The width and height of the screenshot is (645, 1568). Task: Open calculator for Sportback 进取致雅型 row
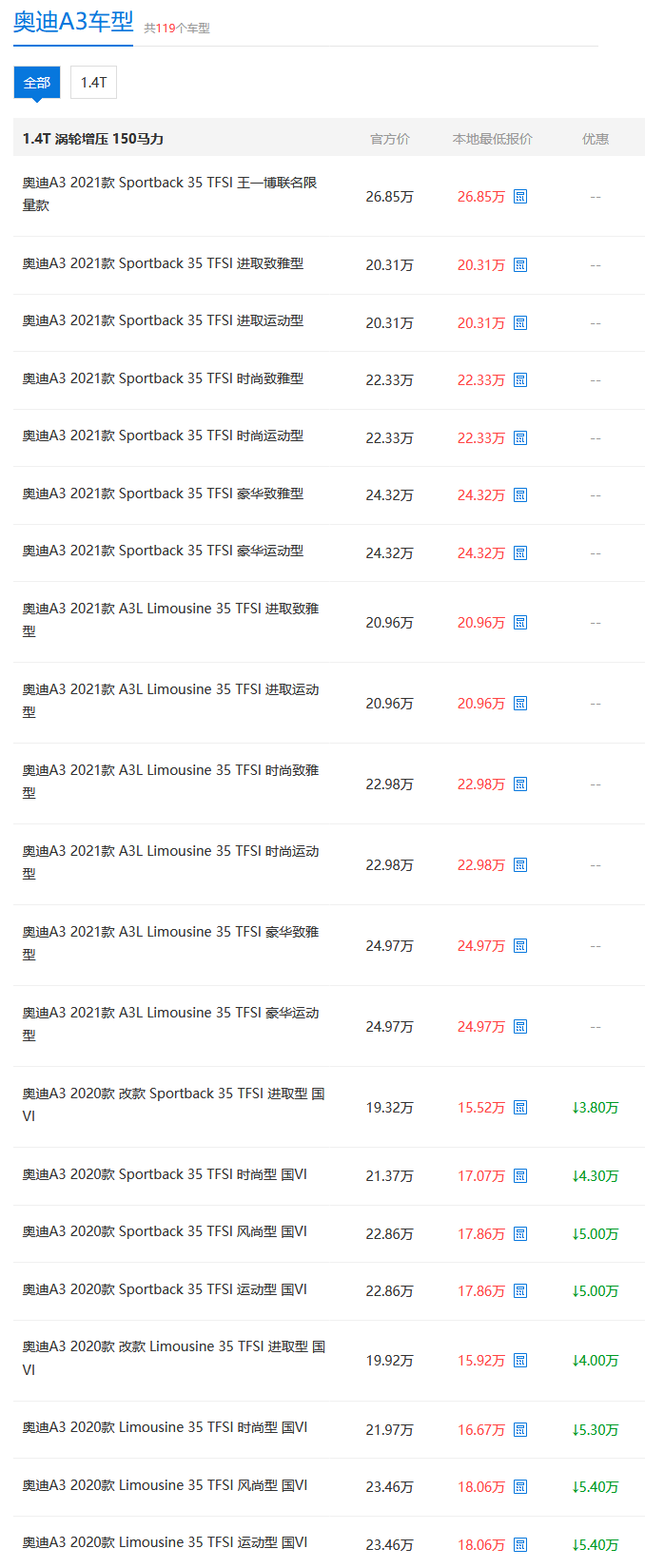coord(520,265)
